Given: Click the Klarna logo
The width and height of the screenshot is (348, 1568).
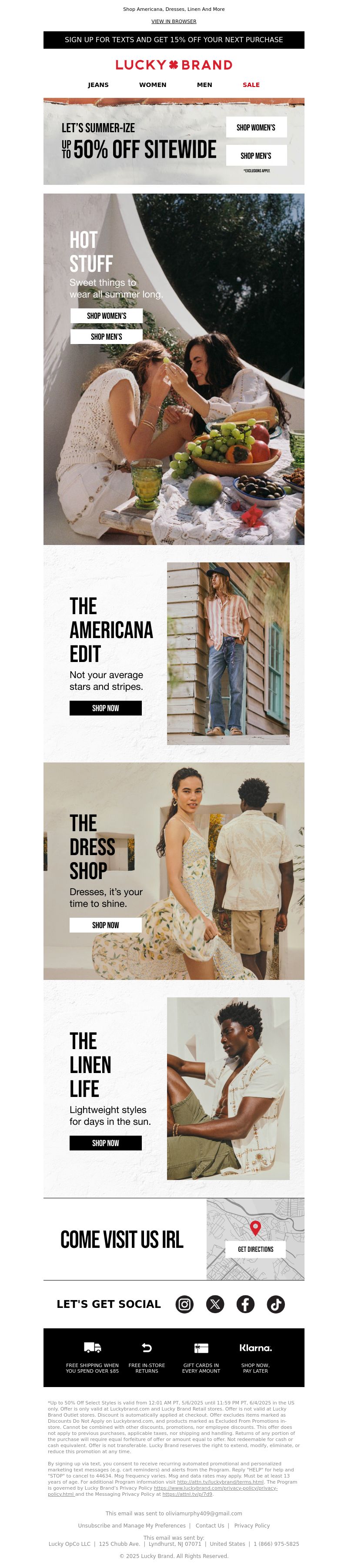Looking at the screenshot, I should [255, 1347].
